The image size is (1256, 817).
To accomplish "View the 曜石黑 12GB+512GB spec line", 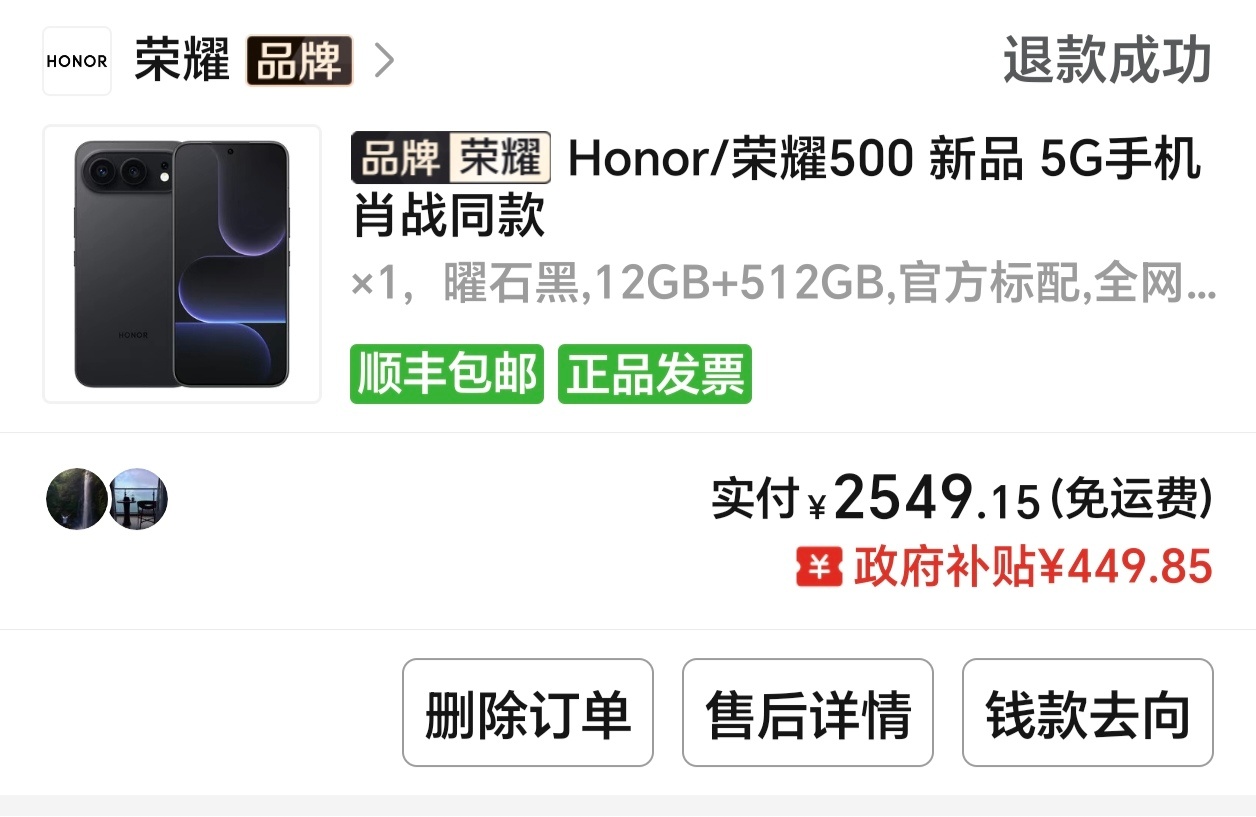I will (x=784, y=285).
